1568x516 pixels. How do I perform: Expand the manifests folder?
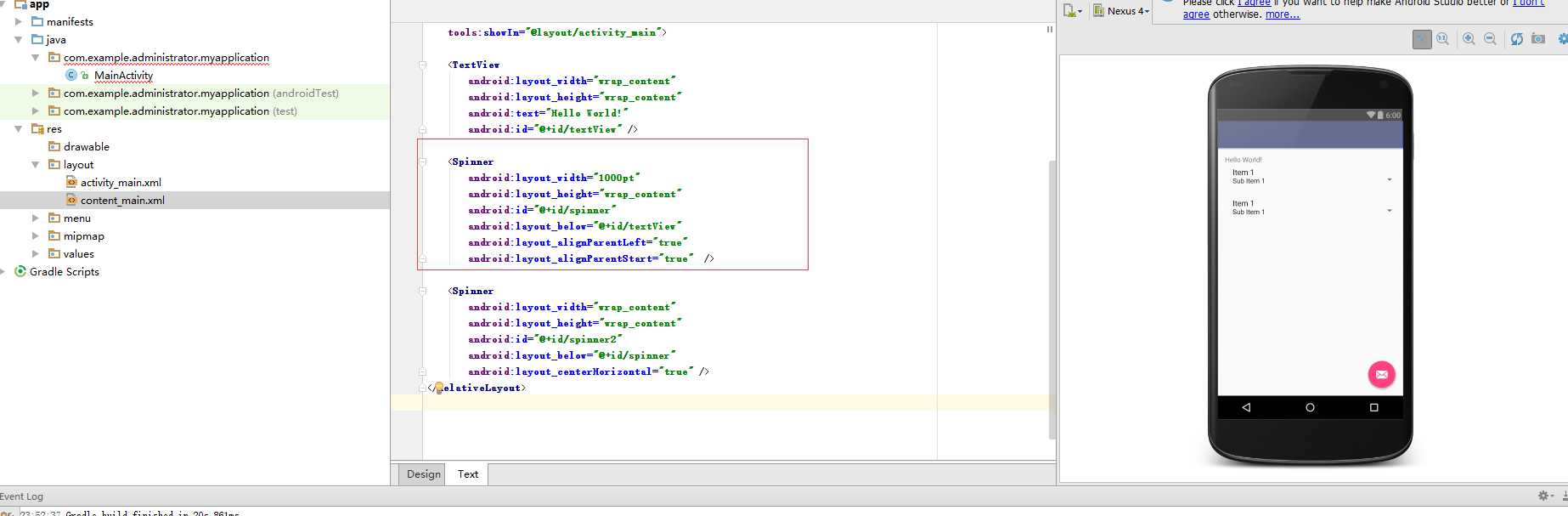19,22
